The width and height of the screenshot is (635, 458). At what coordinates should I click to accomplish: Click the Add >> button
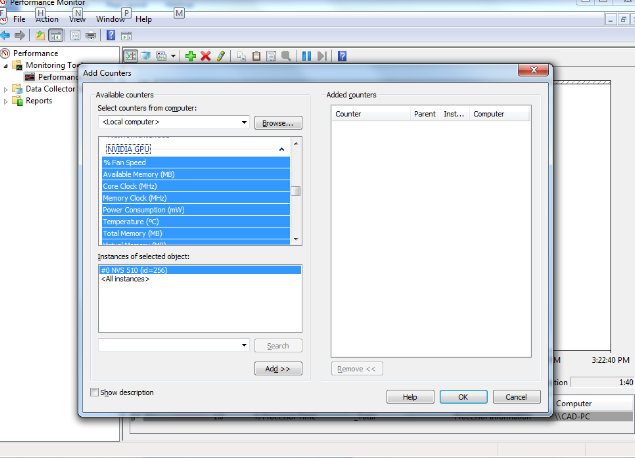pos(278,369)
